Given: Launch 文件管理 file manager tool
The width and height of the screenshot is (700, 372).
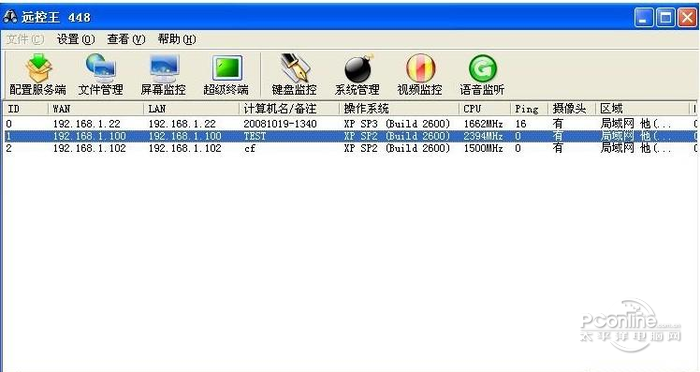Looking at the screenshot, I should pos(100,75).
